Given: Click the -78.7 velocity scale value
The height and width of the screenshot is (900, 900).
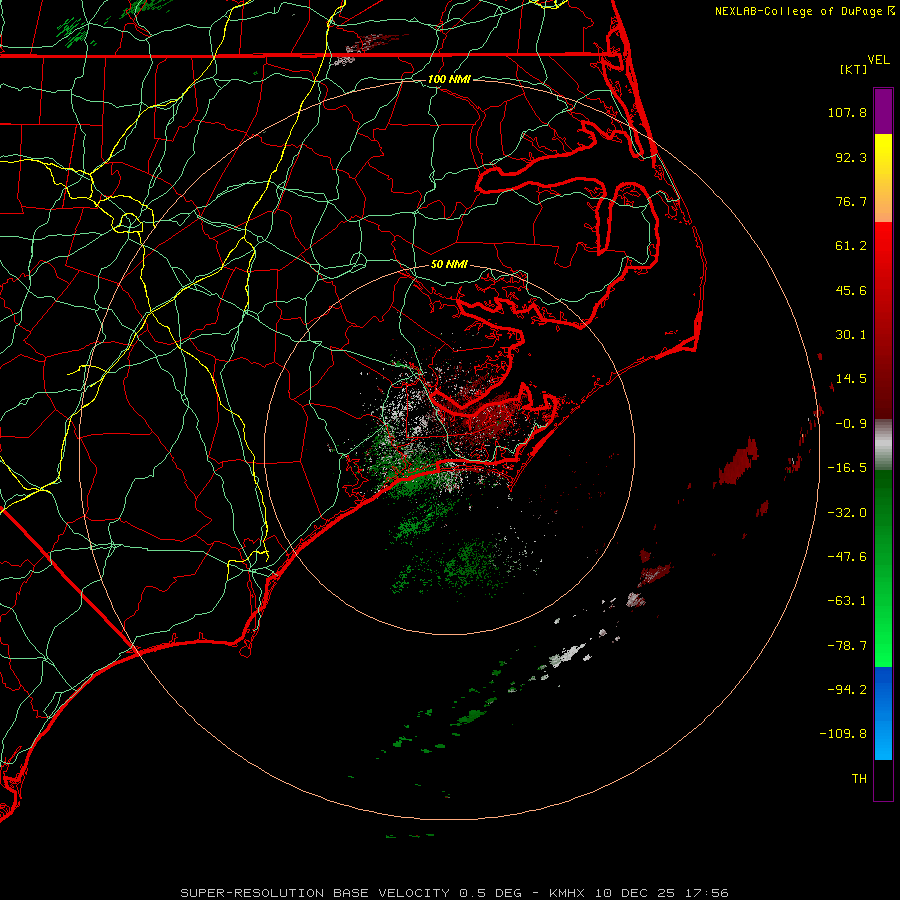Looking at the screenshot, I should (847, 646).
